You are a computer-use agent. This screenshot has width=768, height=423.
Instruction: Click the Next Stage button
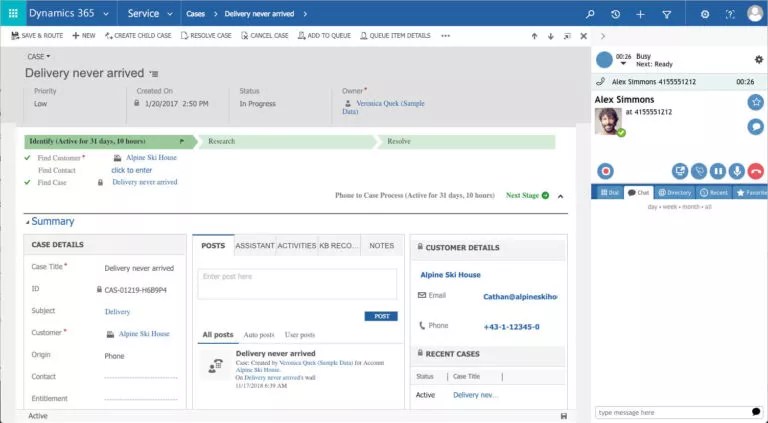[527, 195]
